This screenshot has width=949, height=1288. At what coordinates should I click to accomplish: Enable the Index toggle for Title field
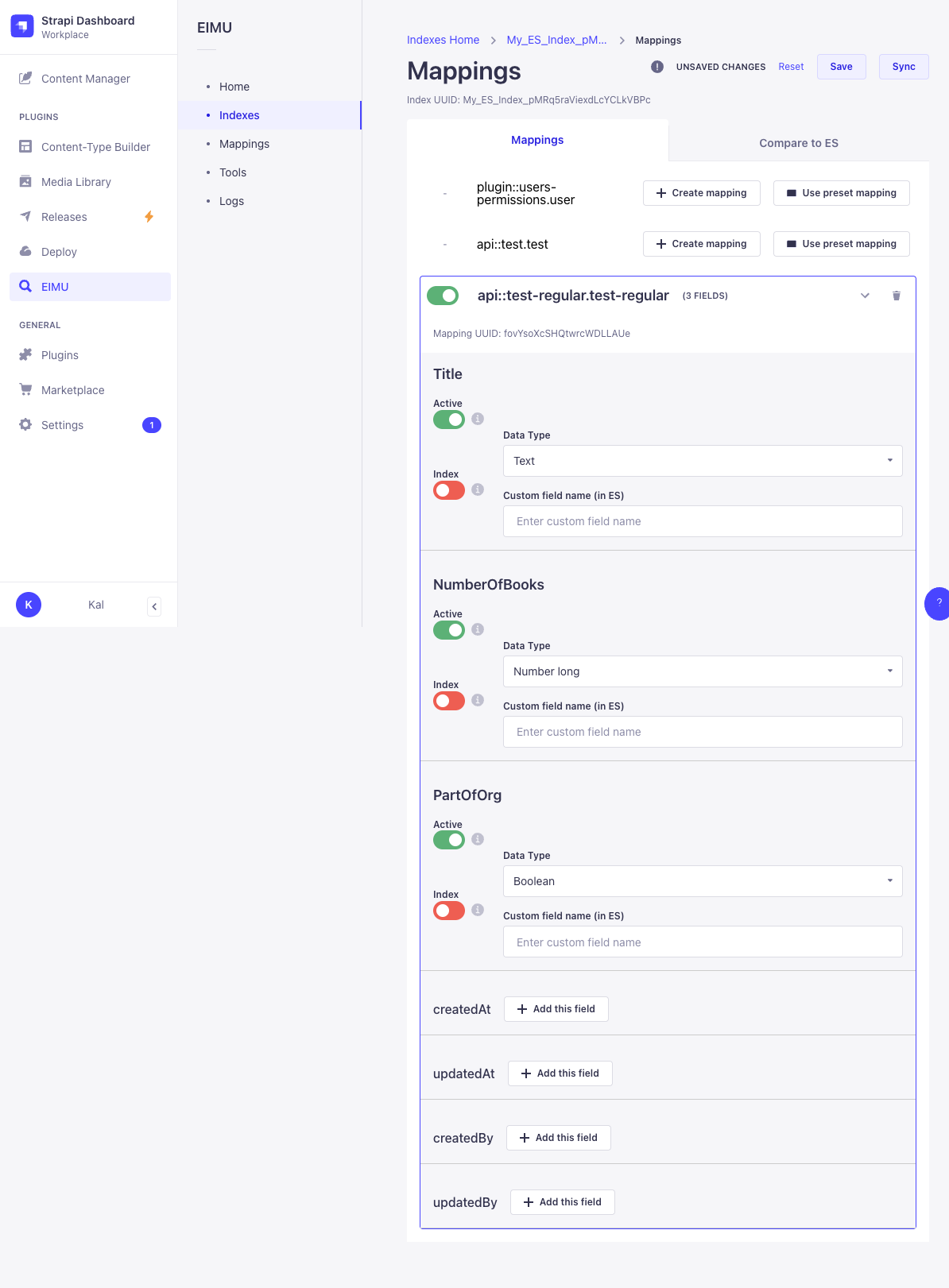pyautogui.click(x=449, y=490)
